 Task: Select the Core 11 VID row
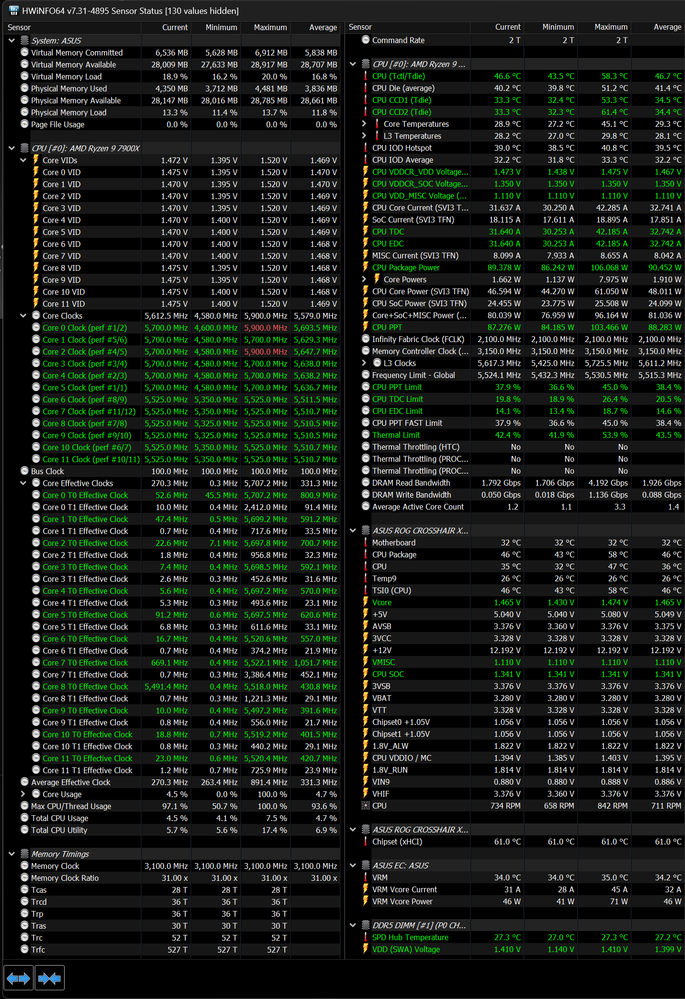coord(171,304)
